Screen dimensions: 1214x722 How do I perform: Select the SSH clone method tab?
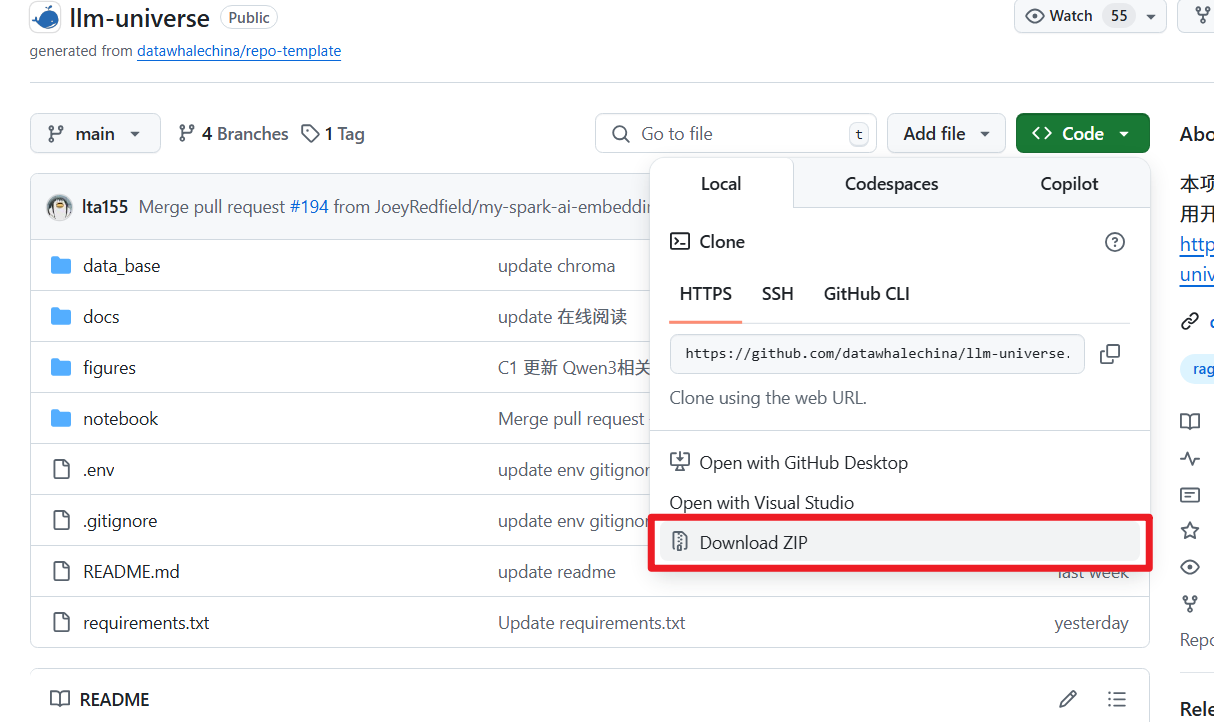click(777, 293)
